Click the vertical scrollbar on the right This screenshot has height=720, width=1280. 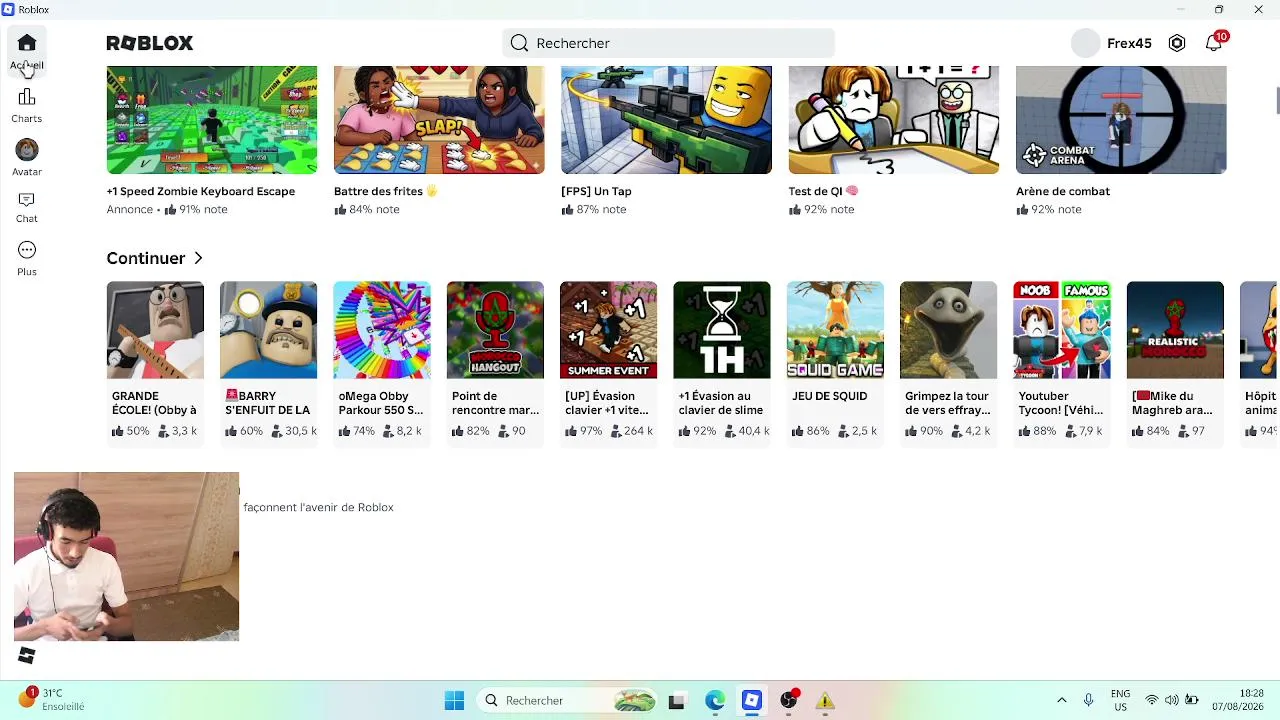tap(1276, 101)
